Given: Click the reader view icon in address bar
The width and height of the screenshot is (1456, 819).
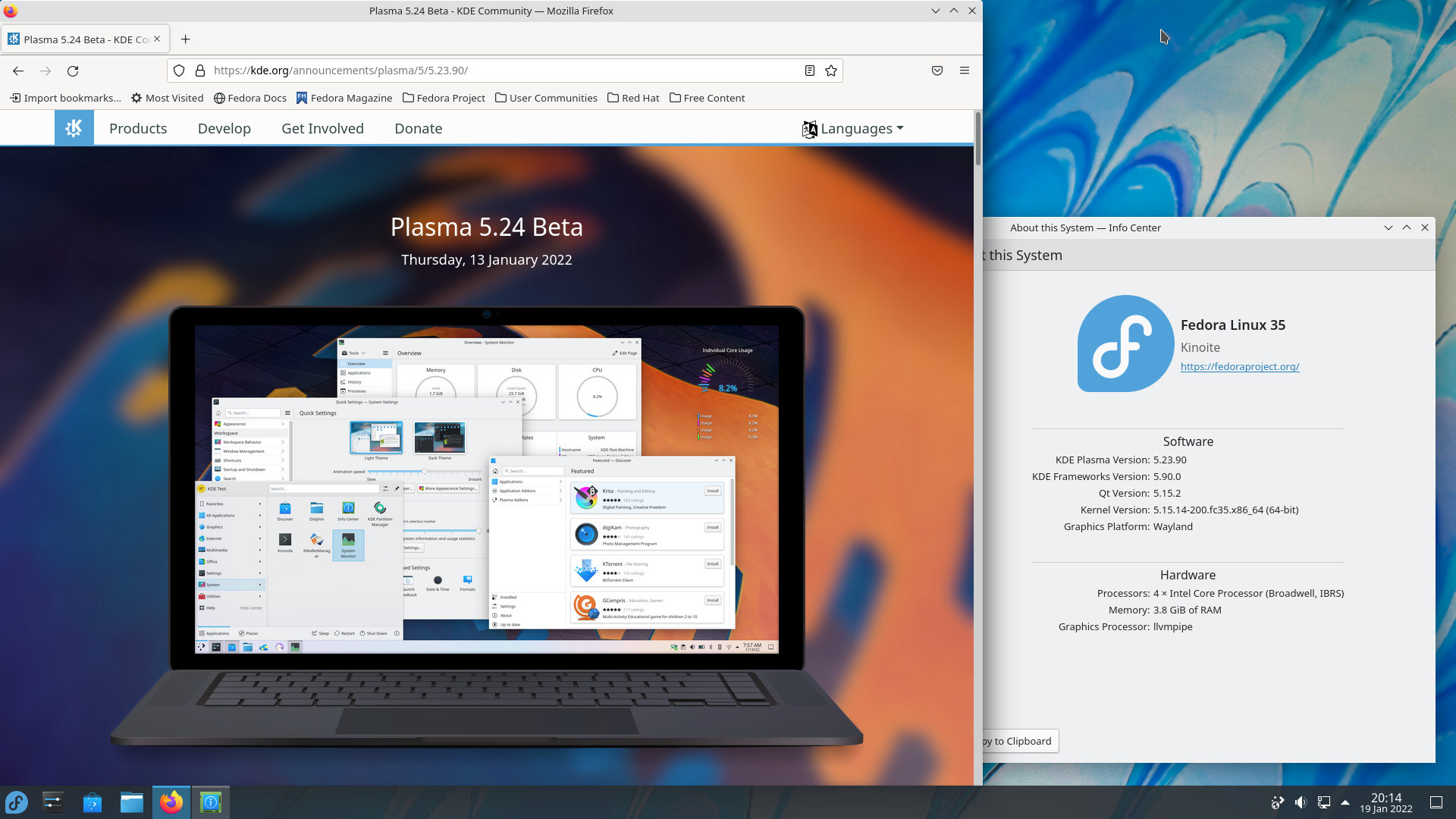Looking at the screenshot, I should [x=810, y=70].
